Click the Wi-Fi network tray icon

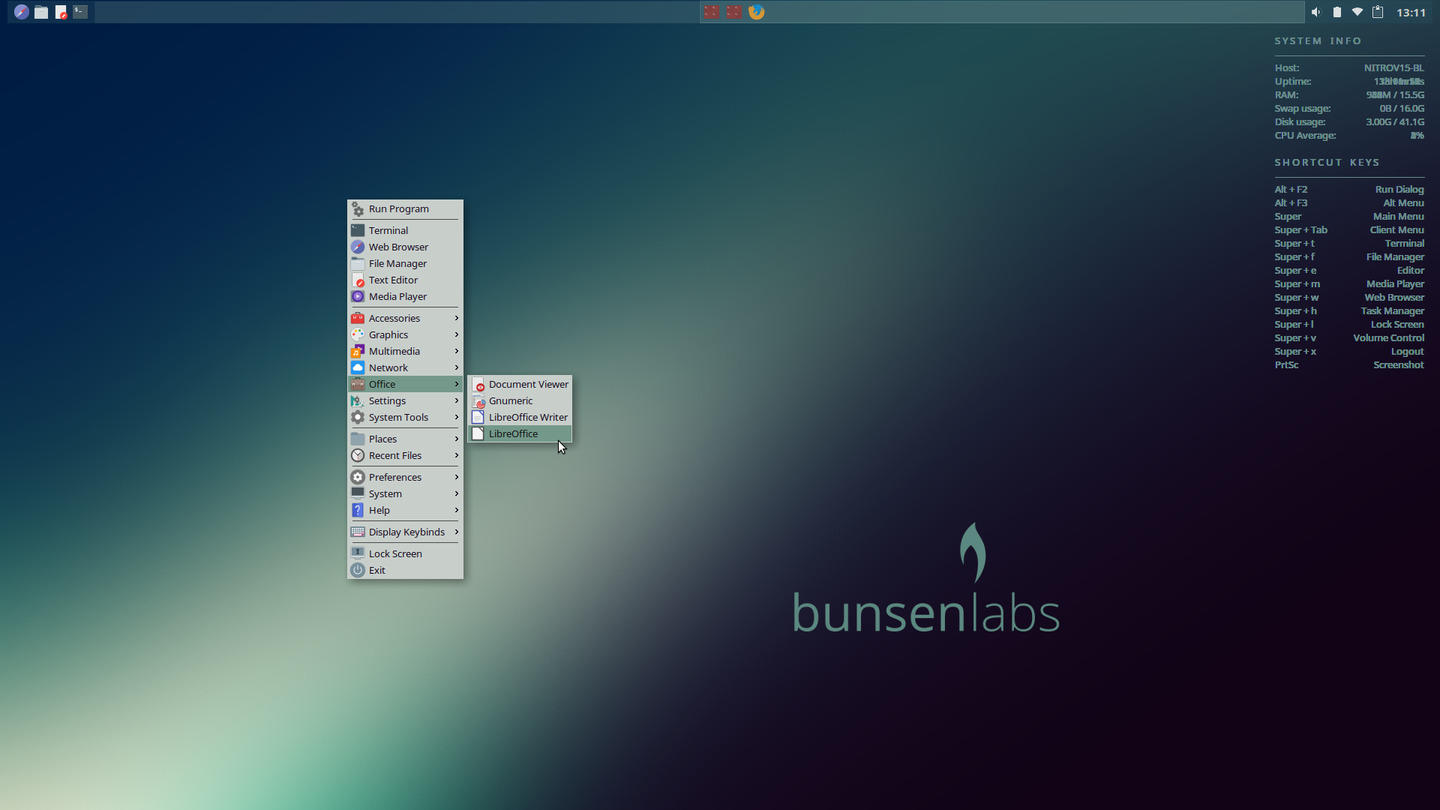pyautogui.click(x=1357, y=12)
